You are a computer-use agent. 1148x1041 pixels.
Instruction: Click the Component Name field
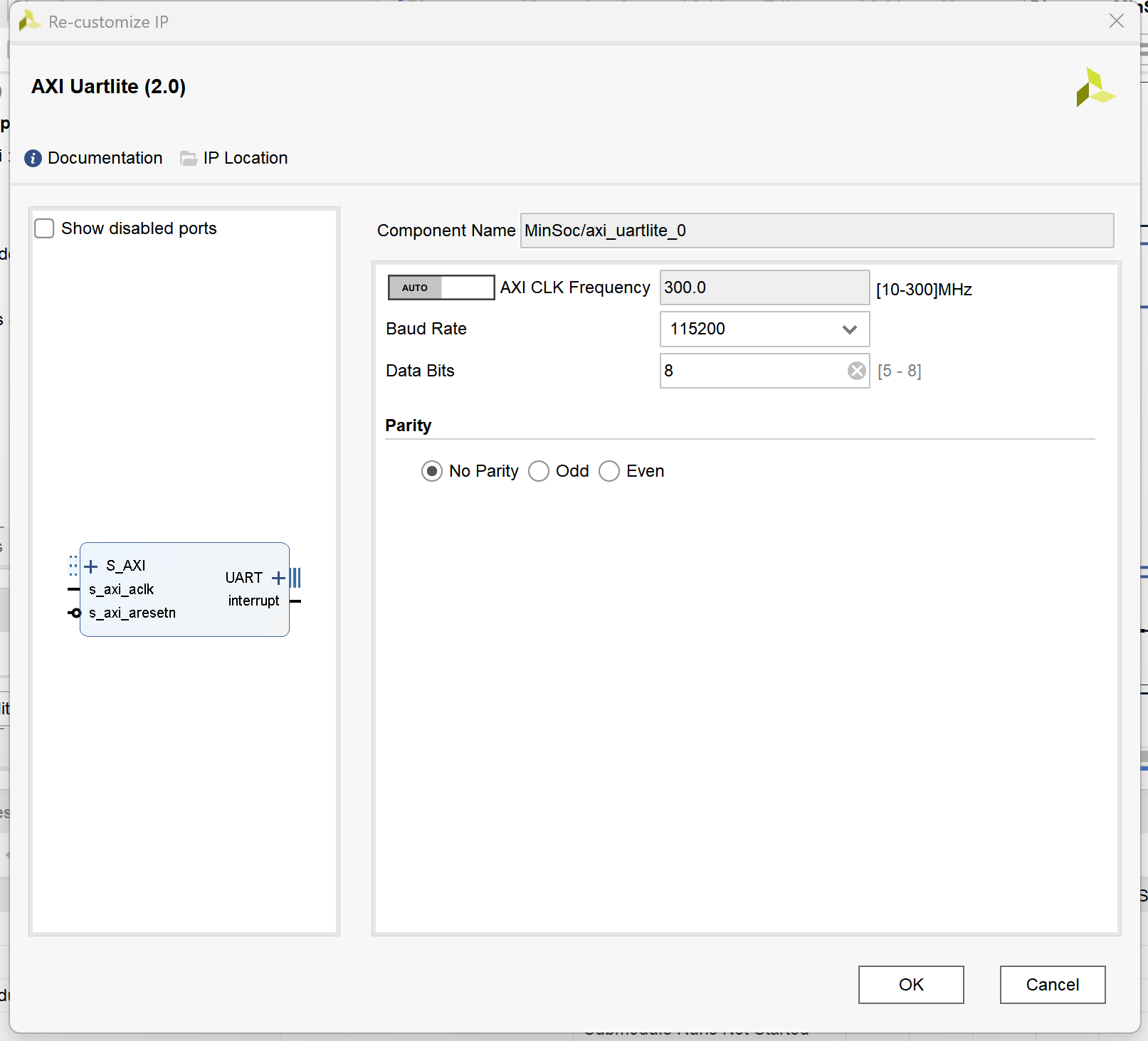click(x=817, y=231)
